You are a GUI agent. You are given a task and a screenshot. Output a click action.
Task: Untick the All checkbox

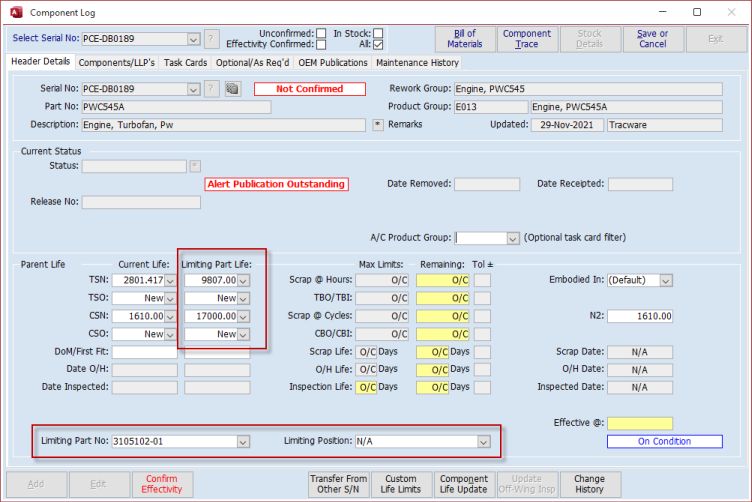pos(378,45)
